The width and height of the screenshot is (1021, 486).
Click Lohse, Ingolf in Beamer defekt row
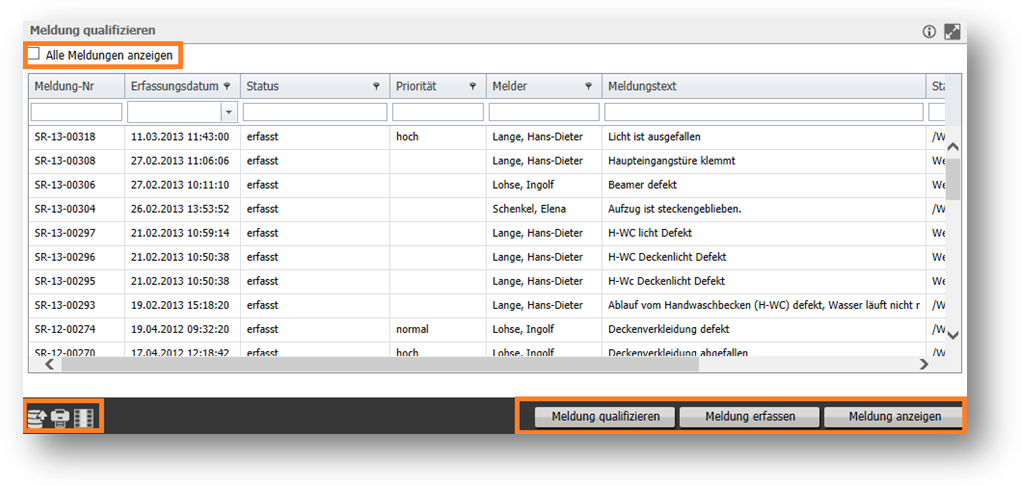pos(523,185)
